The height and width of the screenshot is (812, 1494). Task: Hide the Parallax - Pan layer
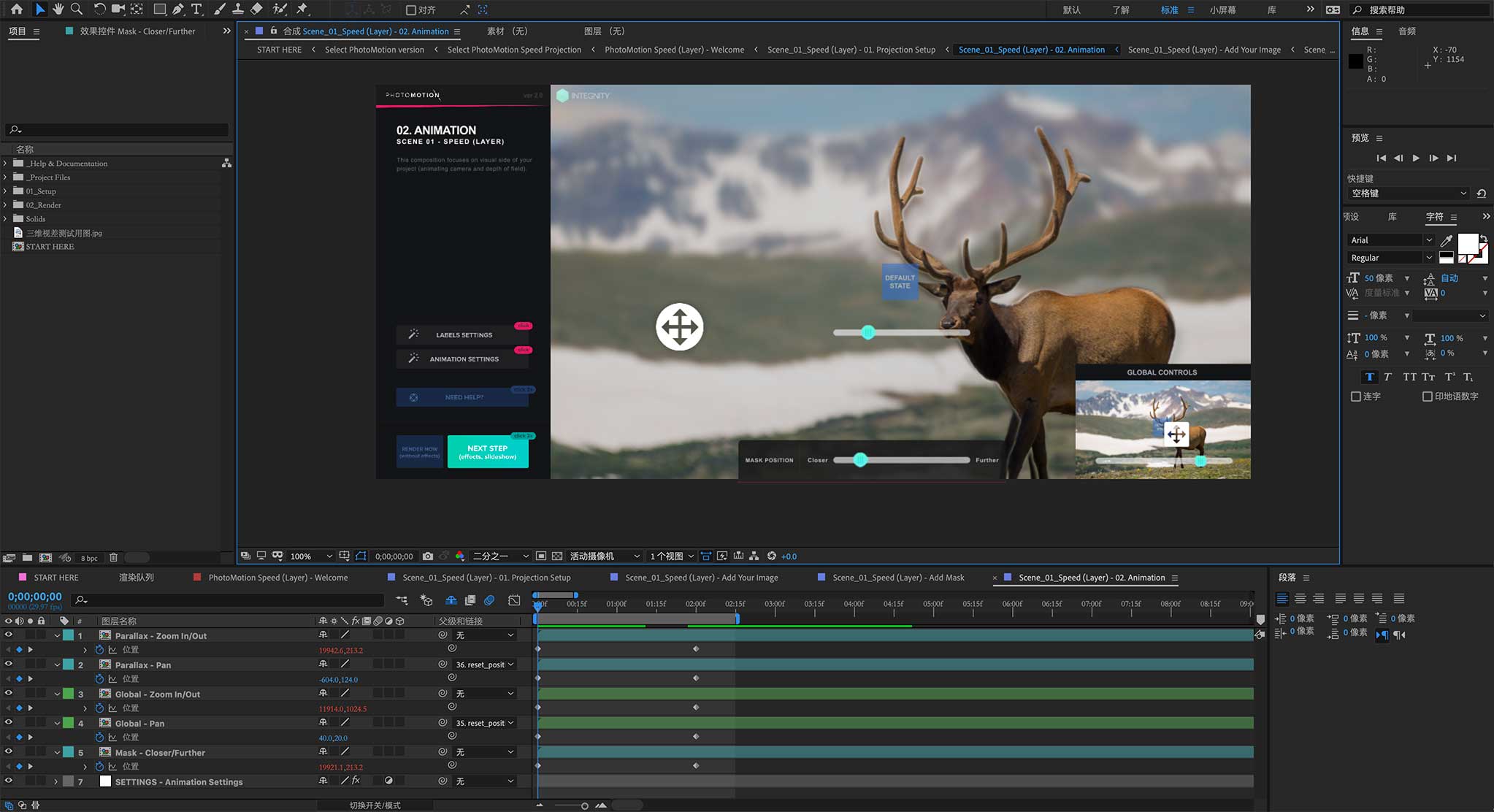9,664
